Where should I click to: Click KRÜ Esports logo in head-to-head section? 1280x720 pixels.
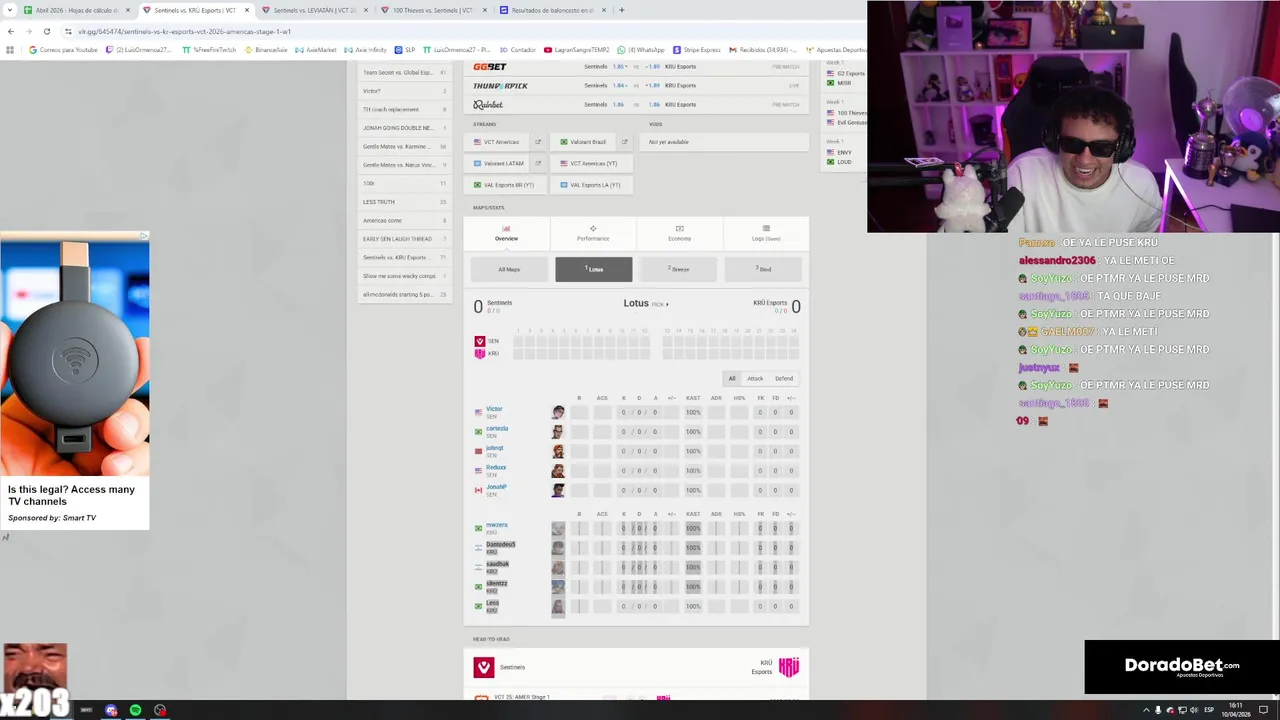coord(789,667)
